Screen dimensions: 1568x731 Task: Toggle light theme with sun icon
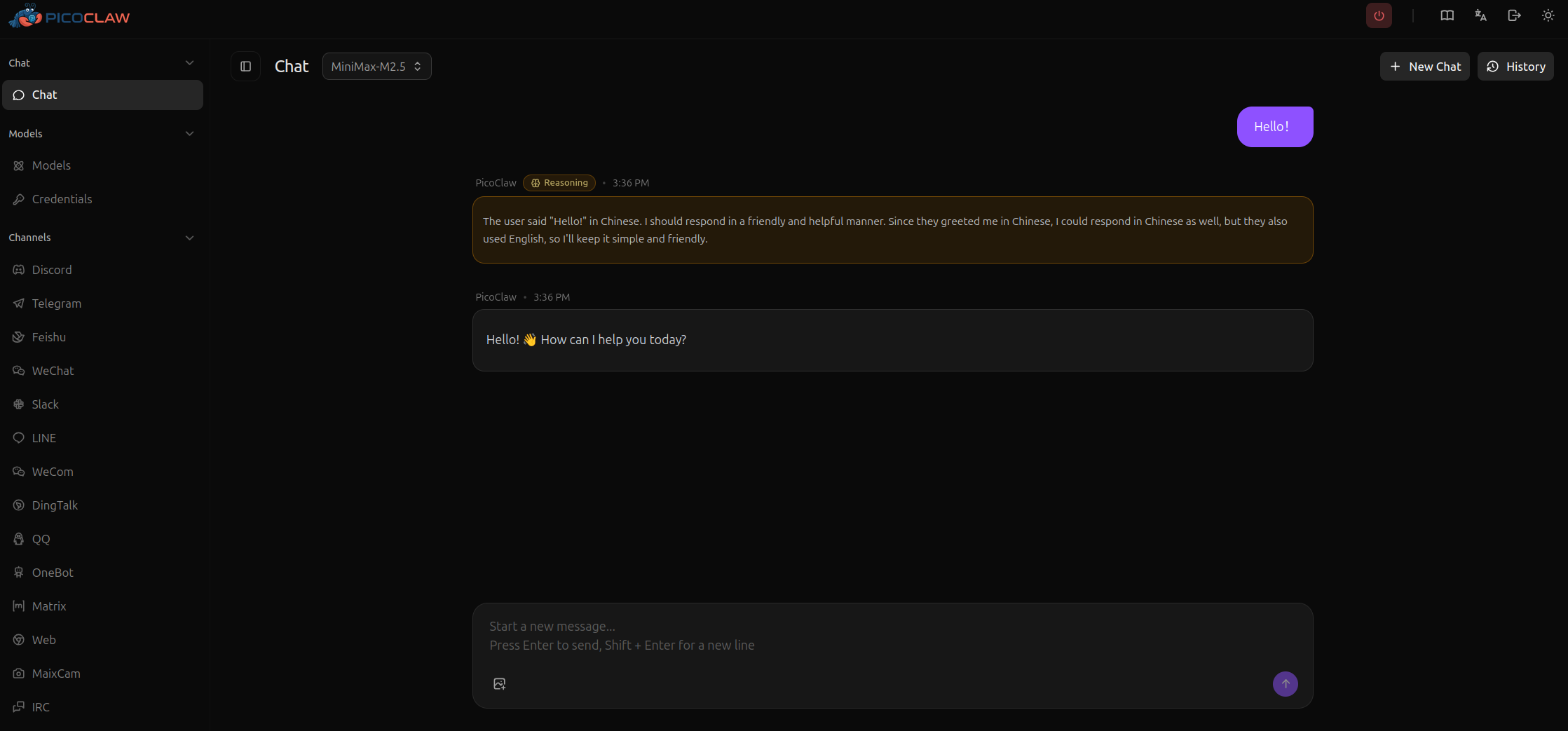(1548, 15)
